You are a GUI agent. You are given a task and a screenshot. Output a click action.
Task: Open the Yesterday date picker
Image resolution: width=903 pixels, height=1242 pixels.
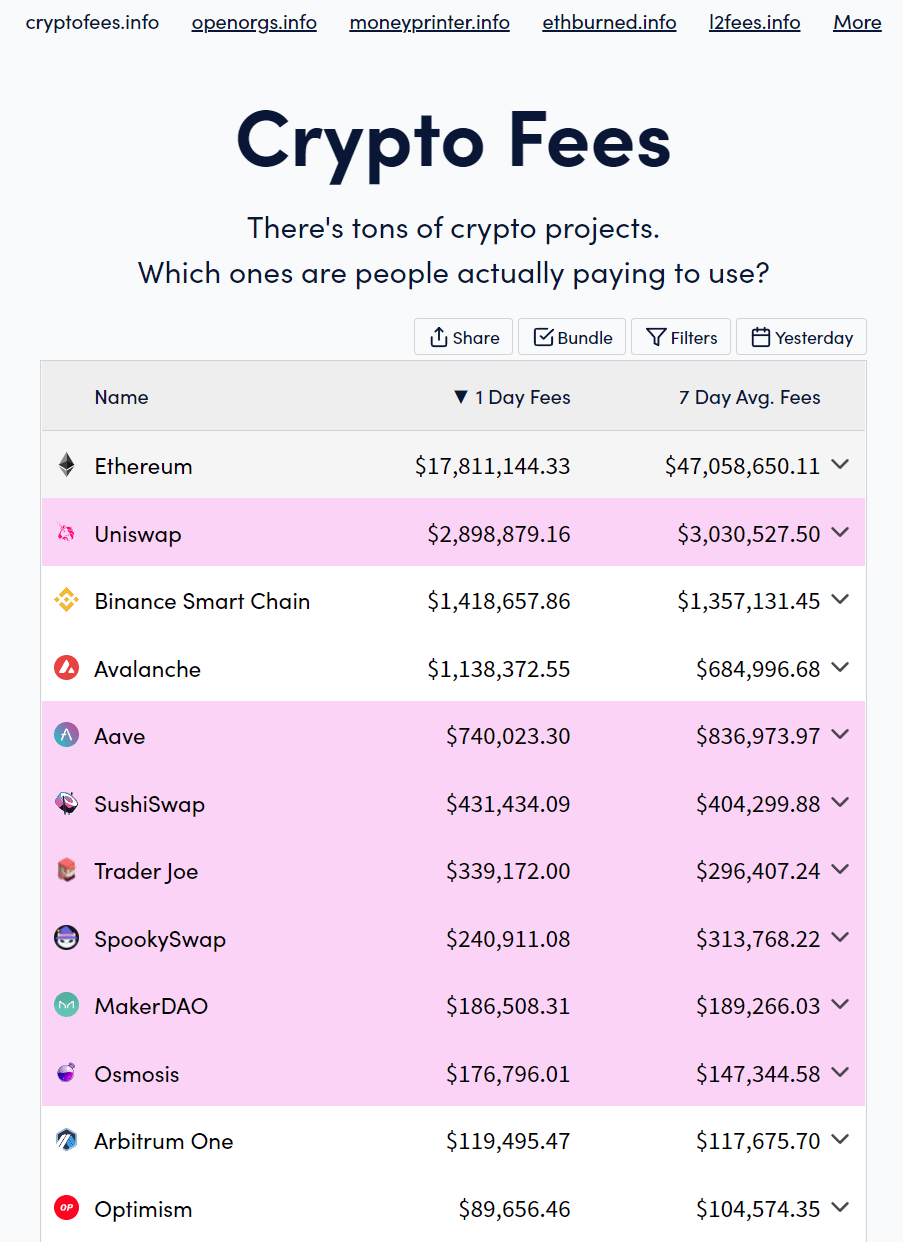point(801,337)
